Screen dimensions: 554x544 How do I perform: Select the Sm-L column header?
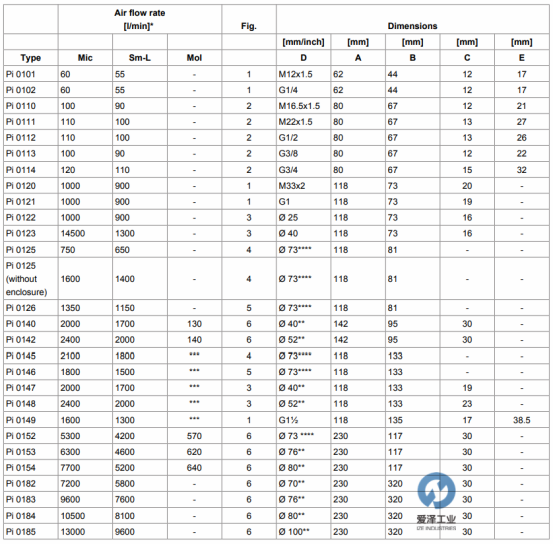coord(140,58)
